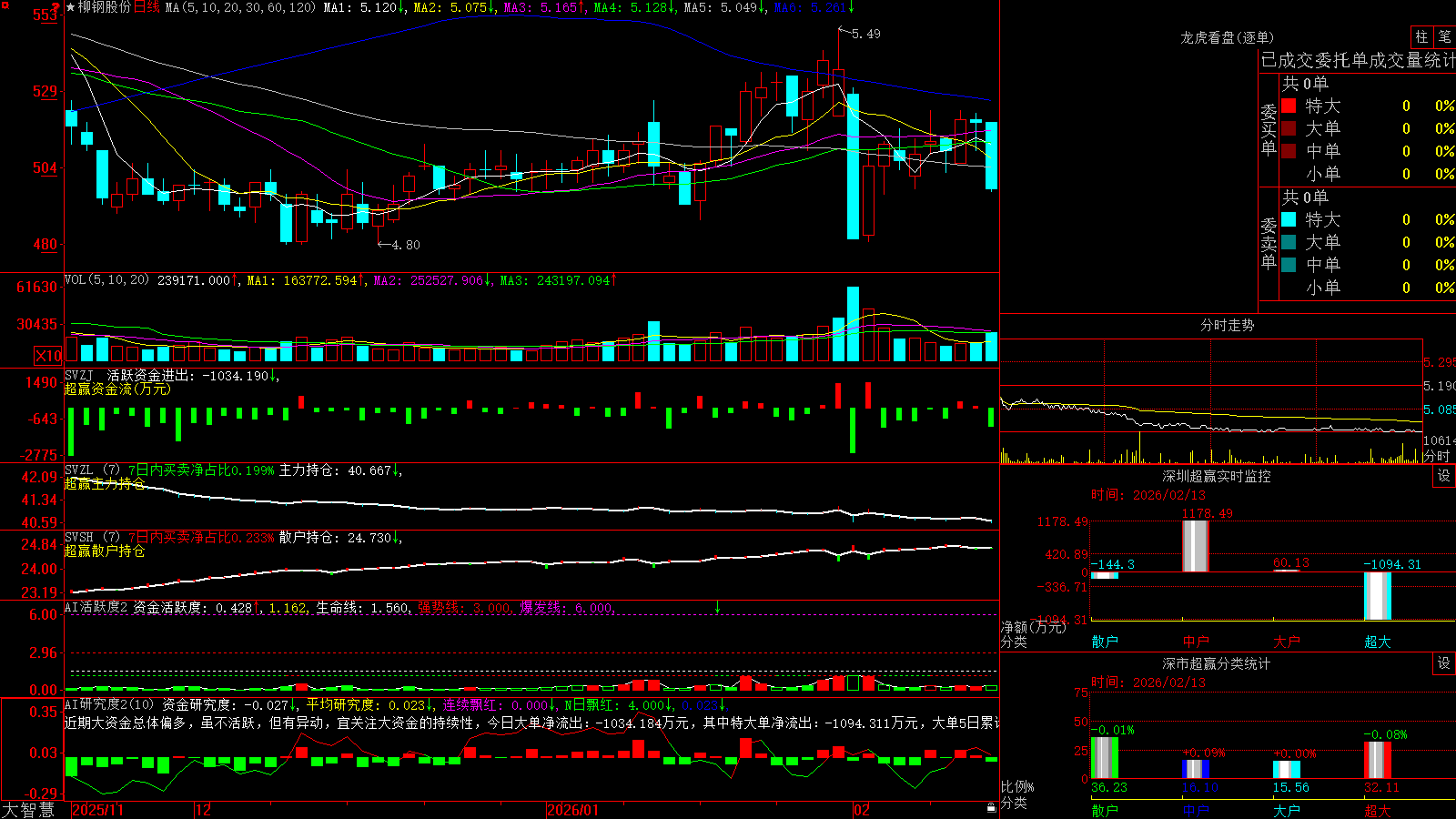The height and width of the screenshot is (819, 1456).
Task: Click the X10 volume scale box
Action: click(x=48, y=356)
